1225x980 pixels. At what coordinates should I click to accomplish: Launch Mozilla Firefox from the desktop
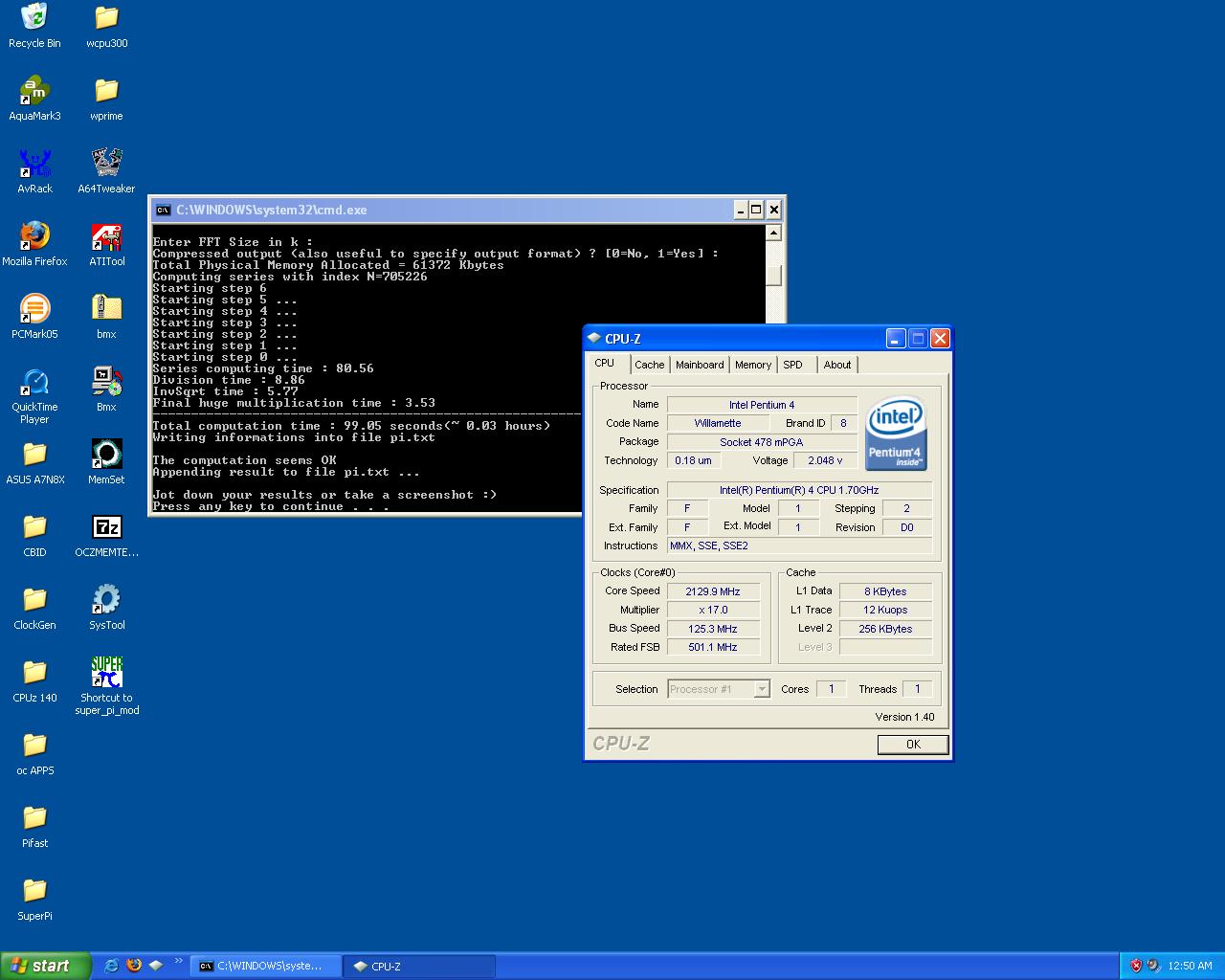[34, 244]
